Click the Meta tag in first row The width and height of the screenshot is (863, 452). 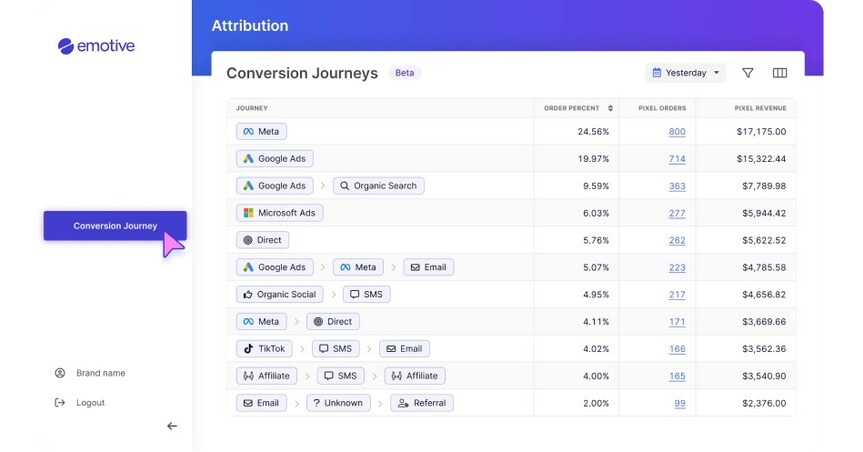261,132
